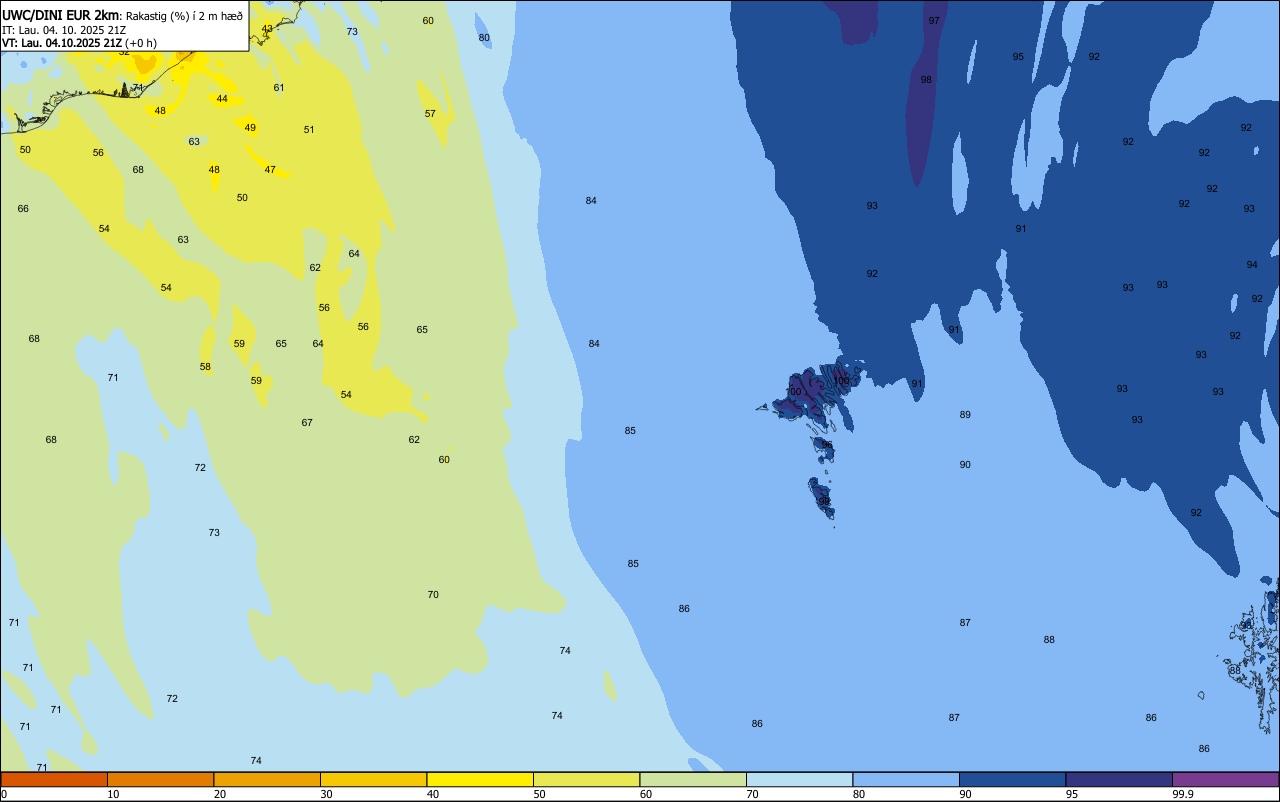
Task: Click the 94 humidity value on the map
Action: (1252, 265)
